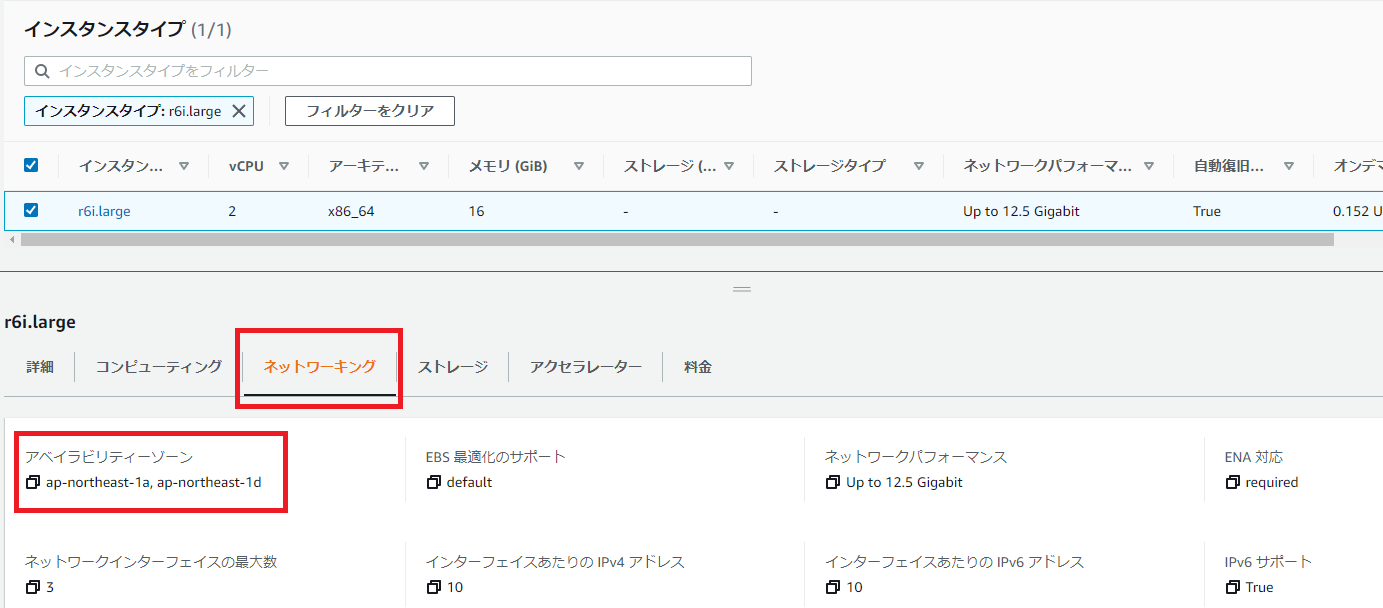The height and width of the screenshot is (608, 1383).
Task: Click the vCPU value 2 cell
Action: [x=232, y=212]
